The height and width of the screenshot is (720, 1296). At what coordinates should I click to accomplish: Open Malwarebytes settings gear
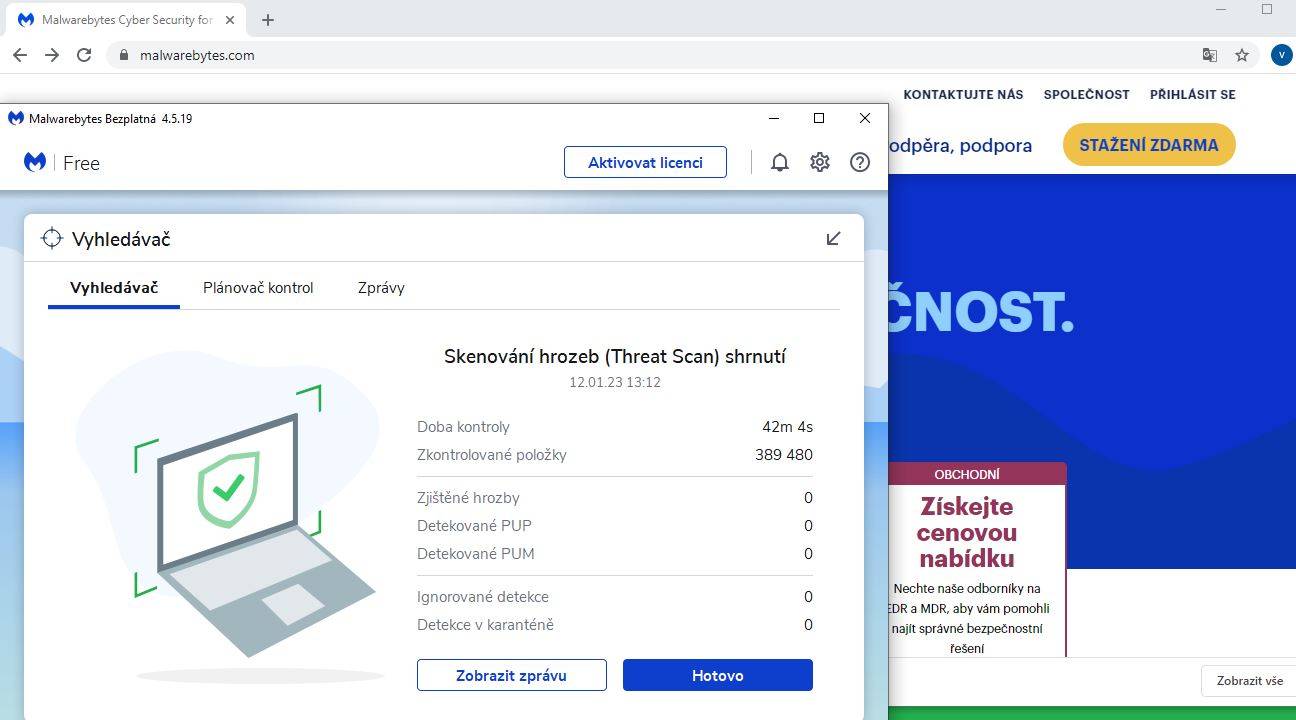pyautogui.click(x=820, y=162)
